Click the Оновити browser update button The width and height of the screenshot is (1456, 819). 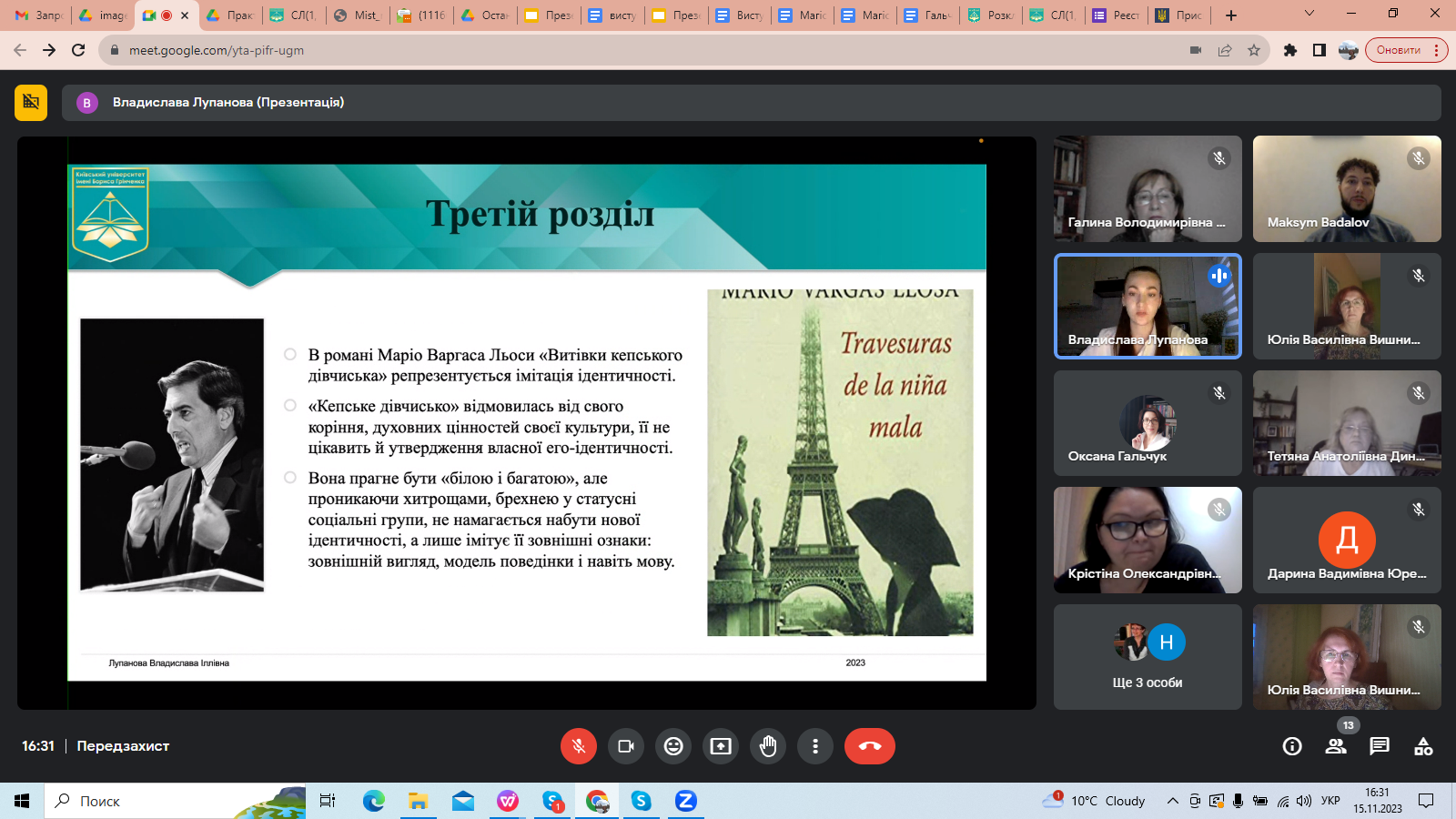click(x=1399, y=50)
